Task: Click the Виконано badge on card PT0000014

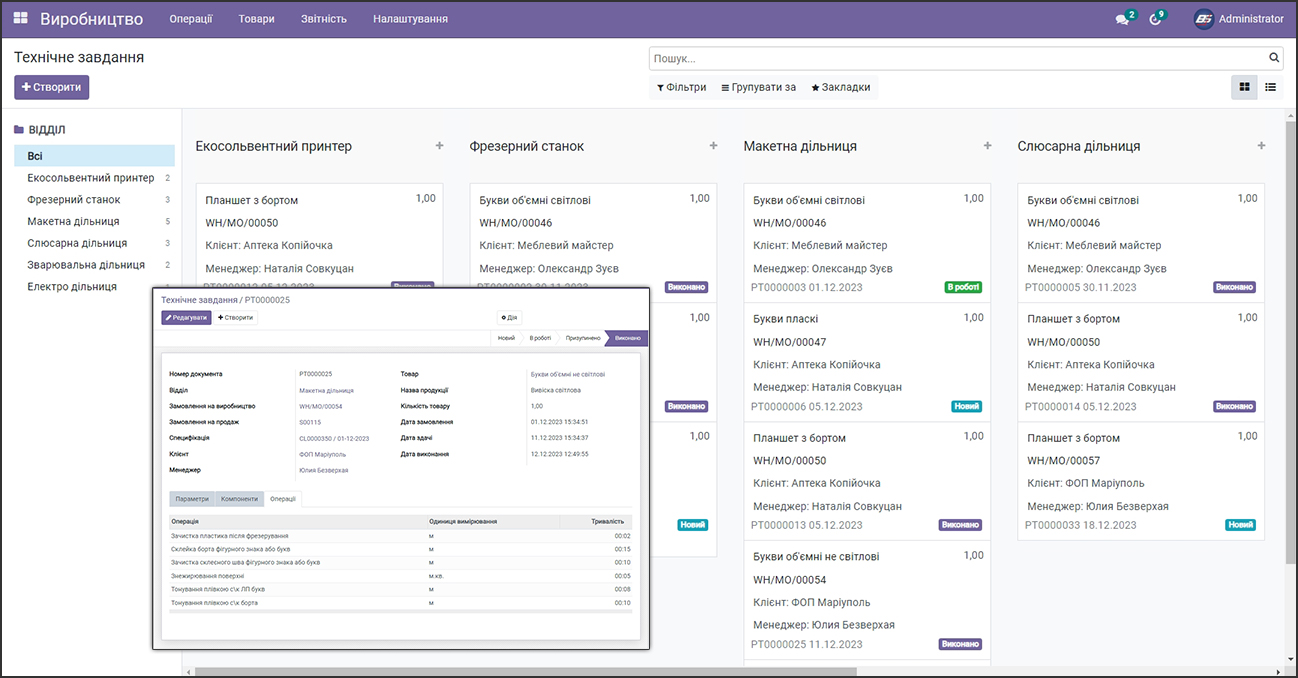Action: tap(1234, 406)
